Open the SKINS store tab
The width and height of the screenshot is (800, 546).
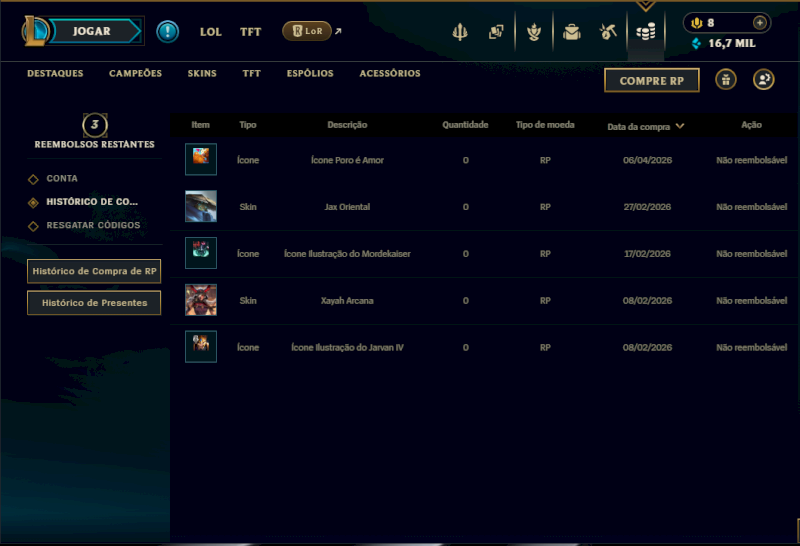[x=202, y=73]
